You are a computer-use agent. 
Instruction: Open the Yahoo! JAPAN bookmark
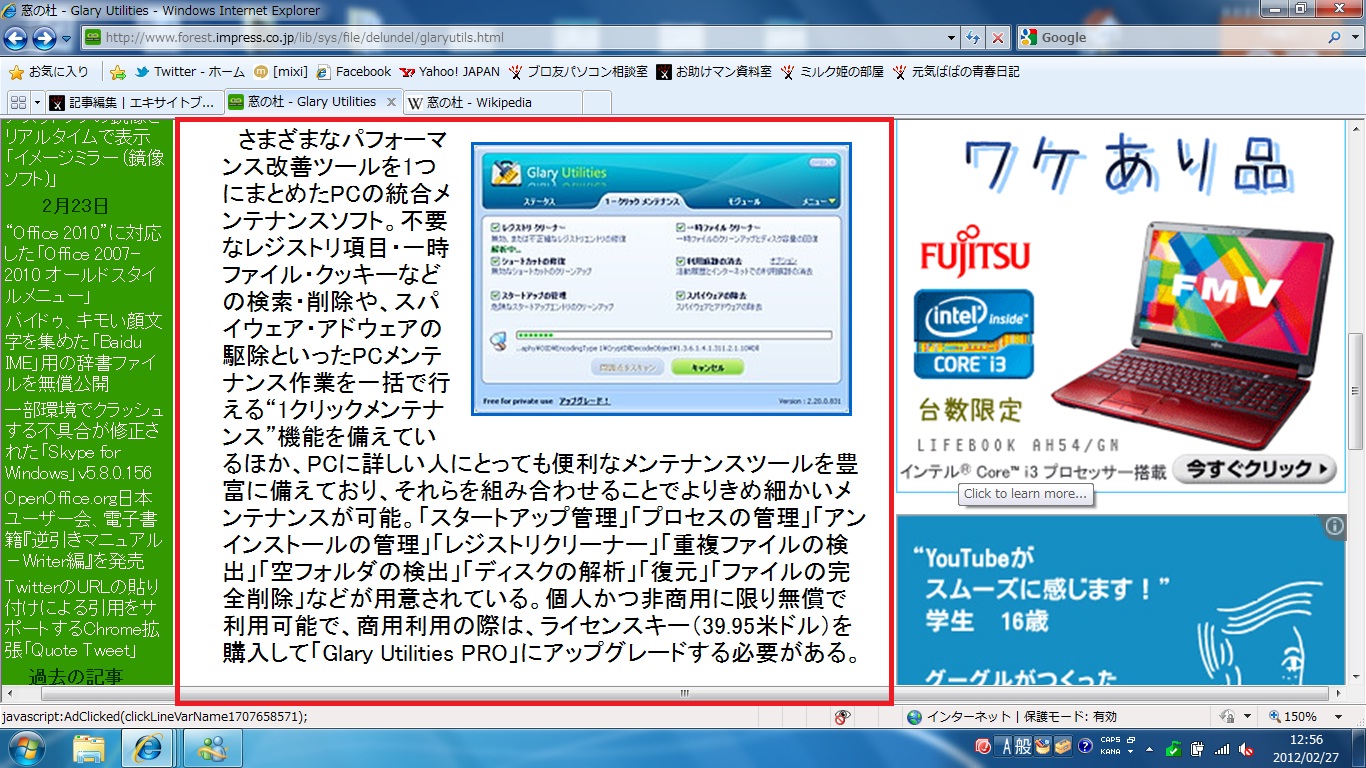450,72
